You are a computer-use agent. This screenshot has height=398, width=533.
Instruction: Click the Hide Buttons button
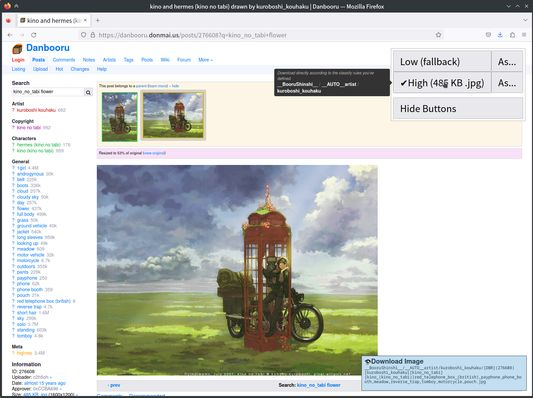458,108
